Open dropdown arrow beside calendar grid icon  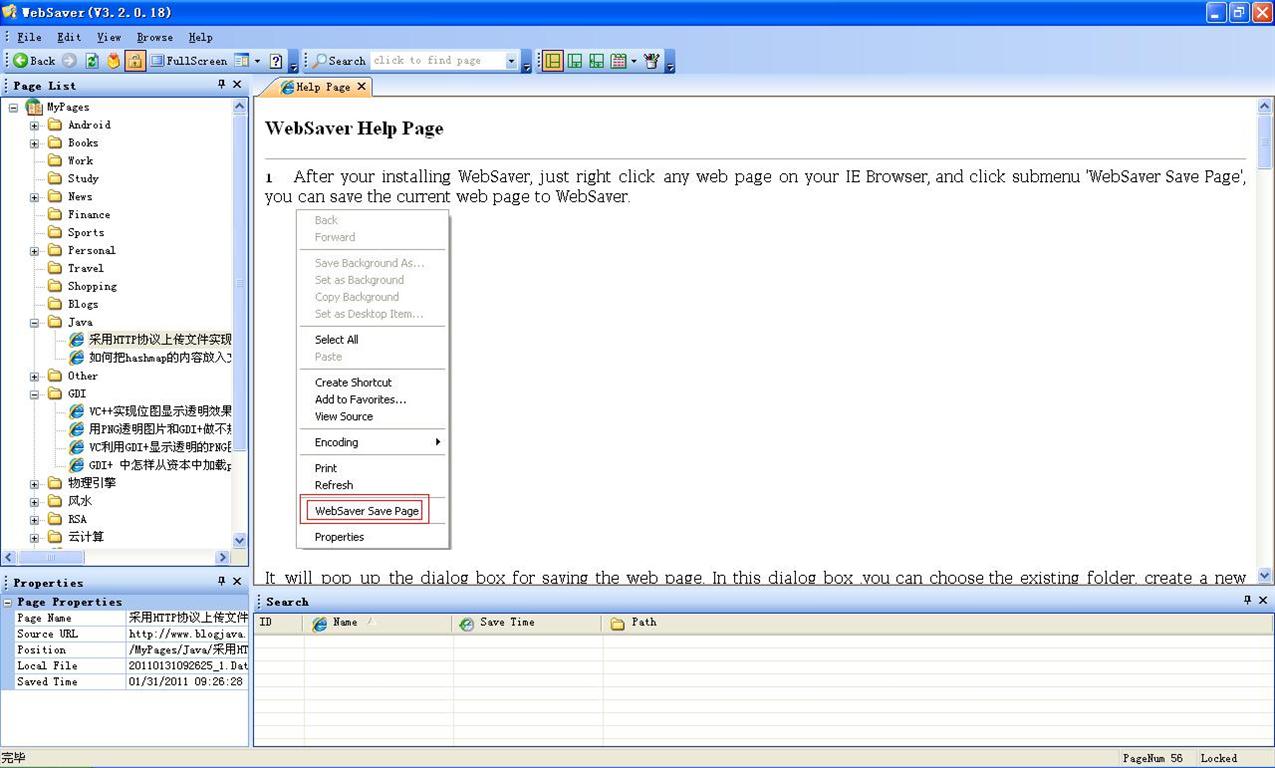coord(634,61)
